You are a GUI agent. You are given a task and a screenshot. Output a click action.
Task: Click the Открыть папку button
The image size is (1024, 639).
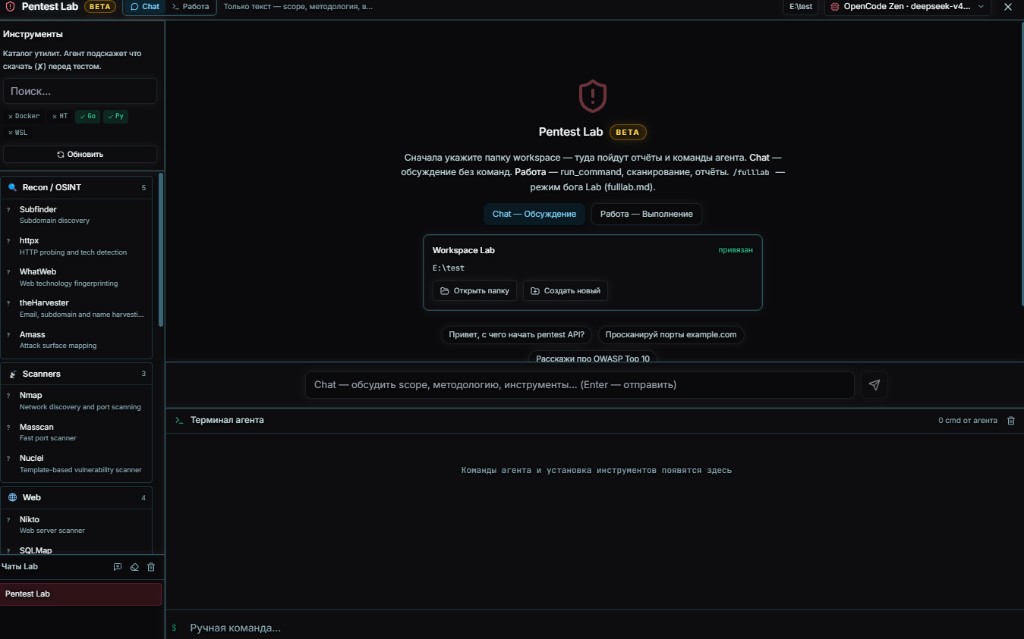(475, 291)
